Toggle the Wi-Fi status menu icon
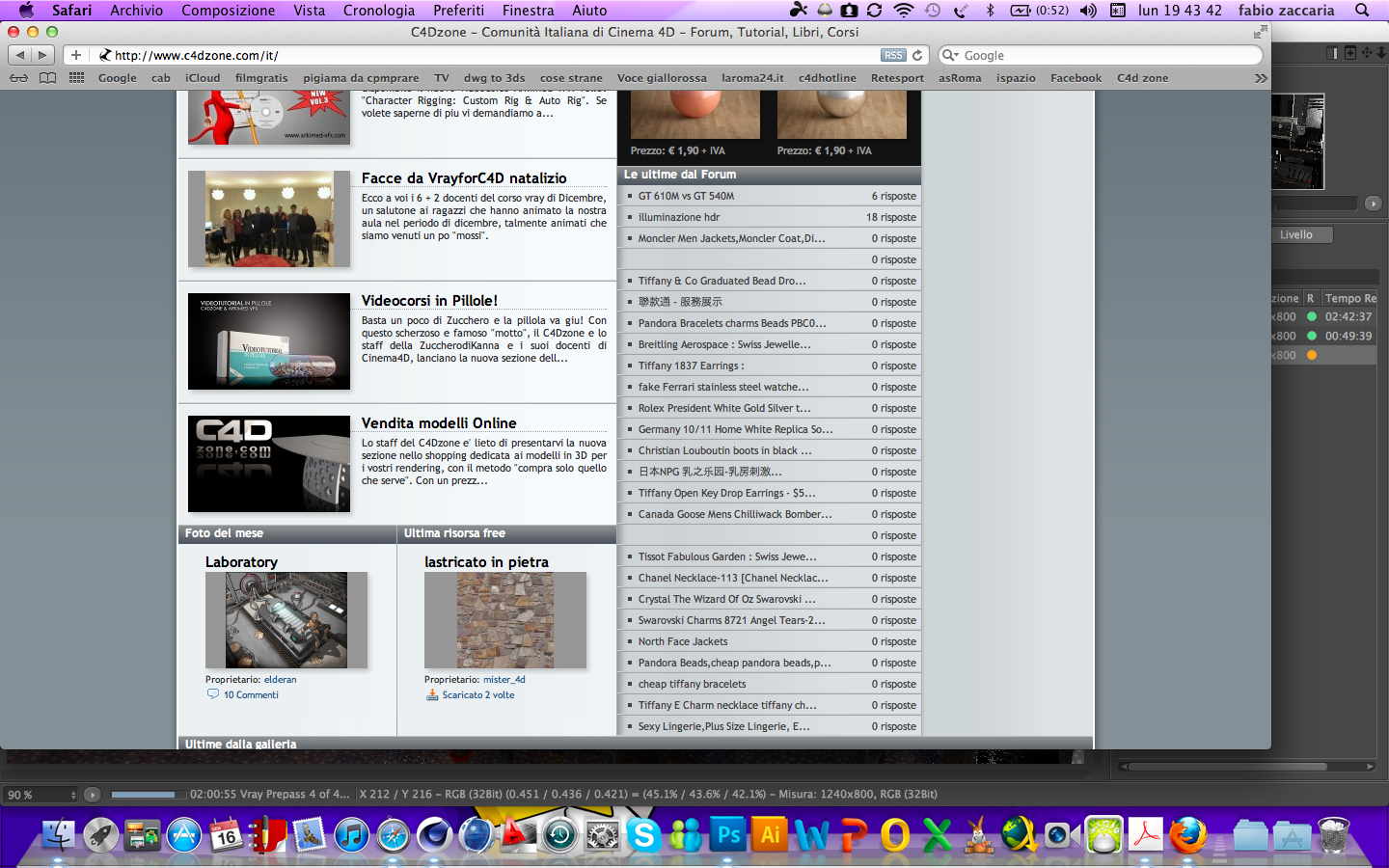Screen dimensions: 1389x868 904,10
